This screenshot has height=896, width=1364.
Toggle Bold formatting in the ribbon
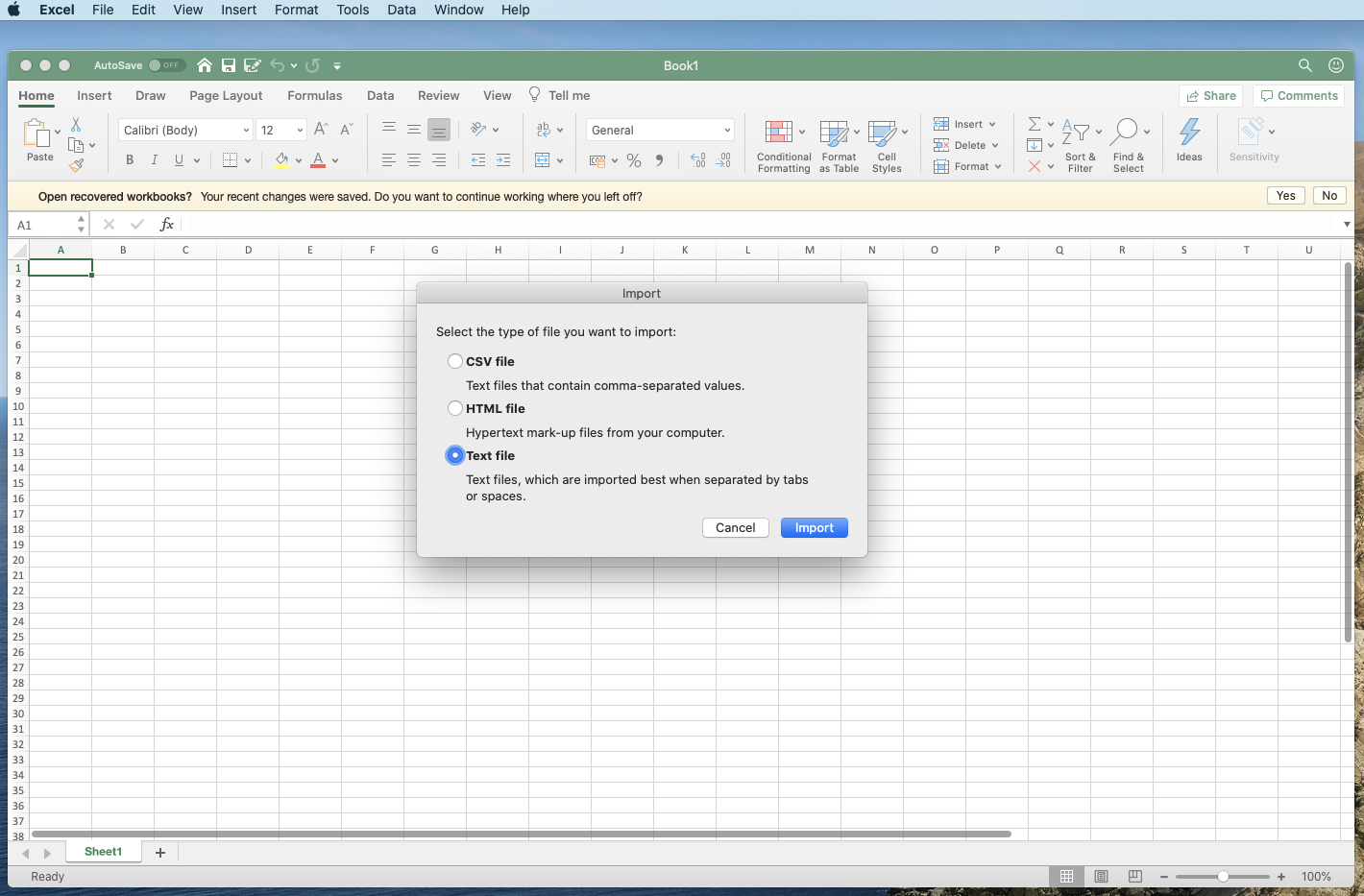pos(130,160)
